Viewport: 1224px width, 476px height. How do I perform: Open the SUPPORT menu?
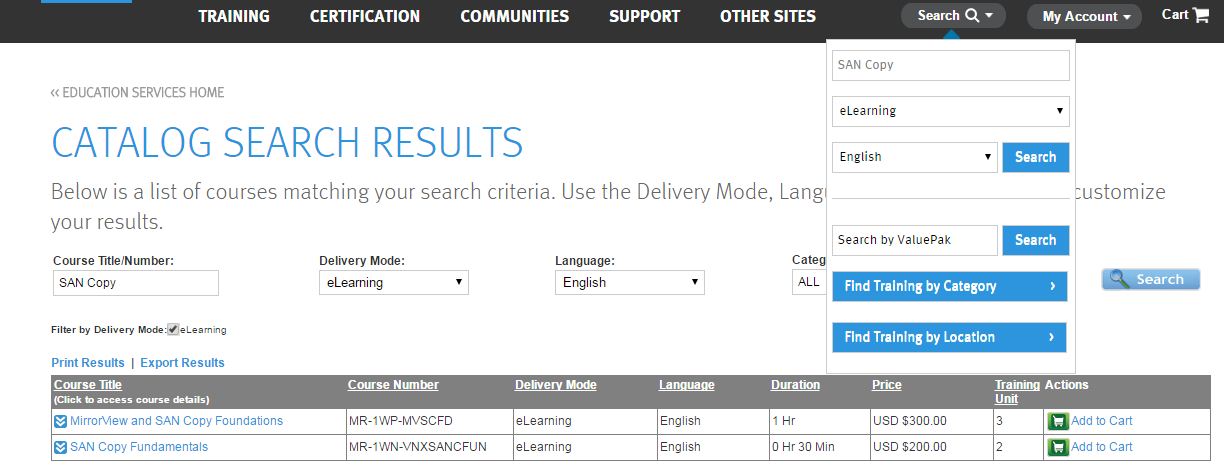(644, 16)
